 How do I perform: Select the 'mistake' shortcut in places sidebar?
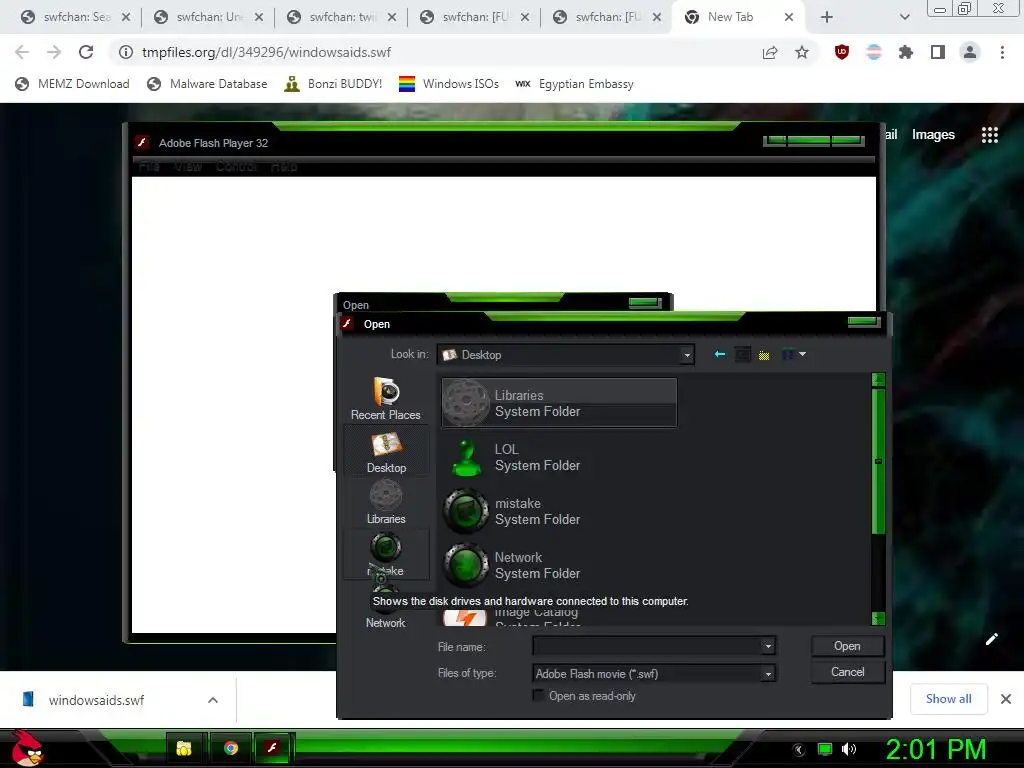[x=386, y=554]
